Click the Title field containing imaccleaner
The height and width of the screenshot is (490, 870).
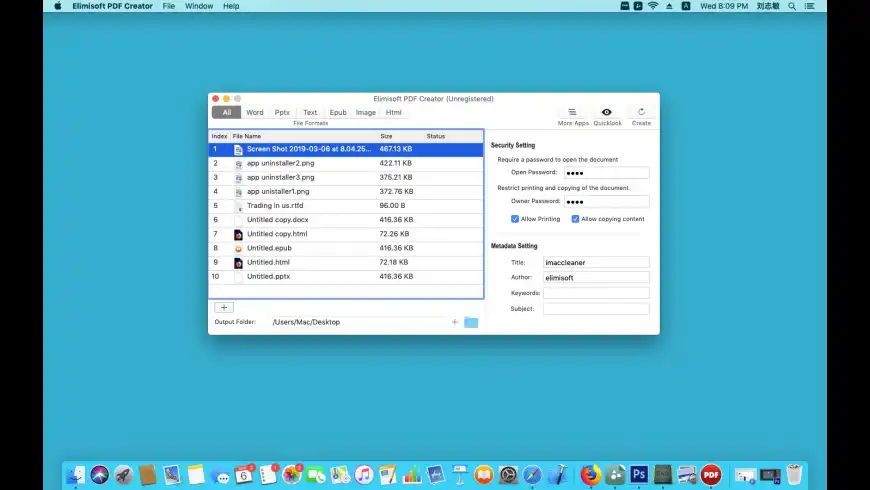[x=596, y=262]
